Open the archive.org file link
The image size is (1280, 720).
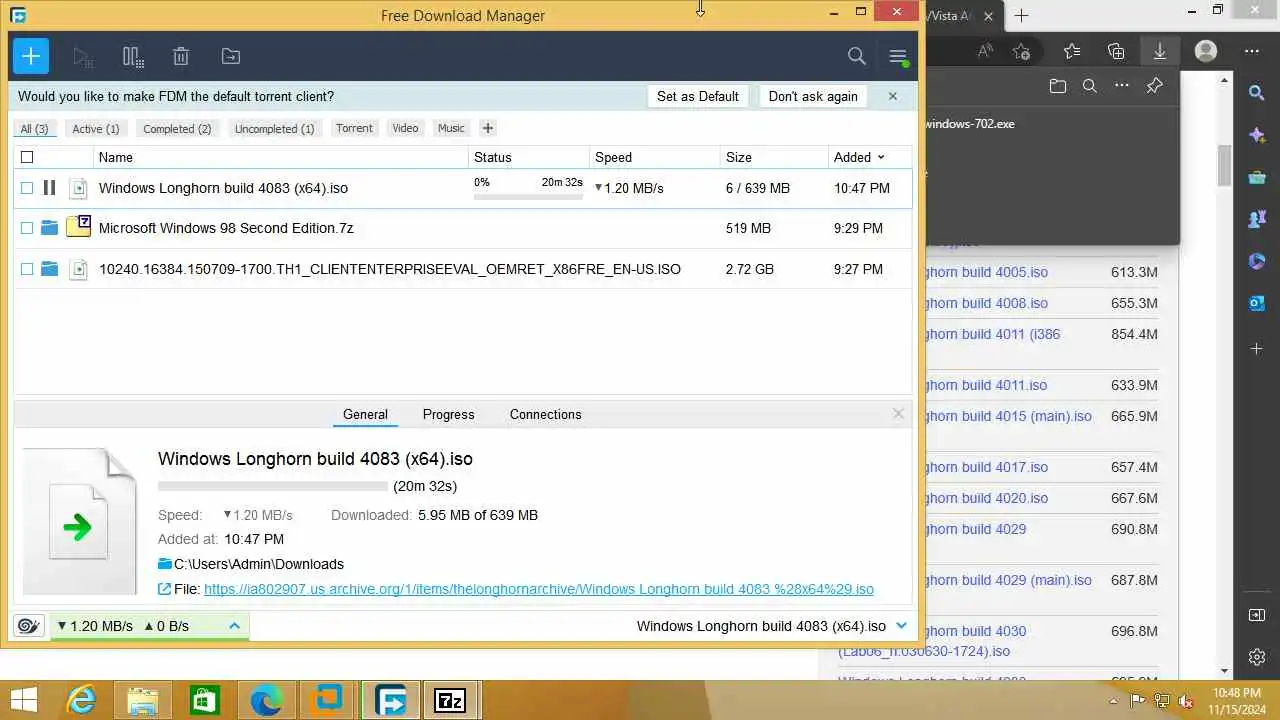tap(539, 589)
